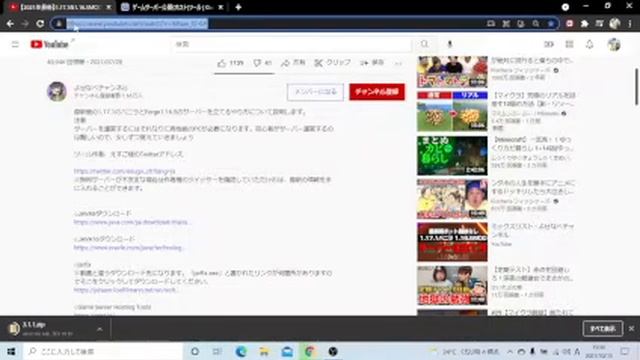Open the twitter.com link in description
640x360 pixels.
click(124, 171)
